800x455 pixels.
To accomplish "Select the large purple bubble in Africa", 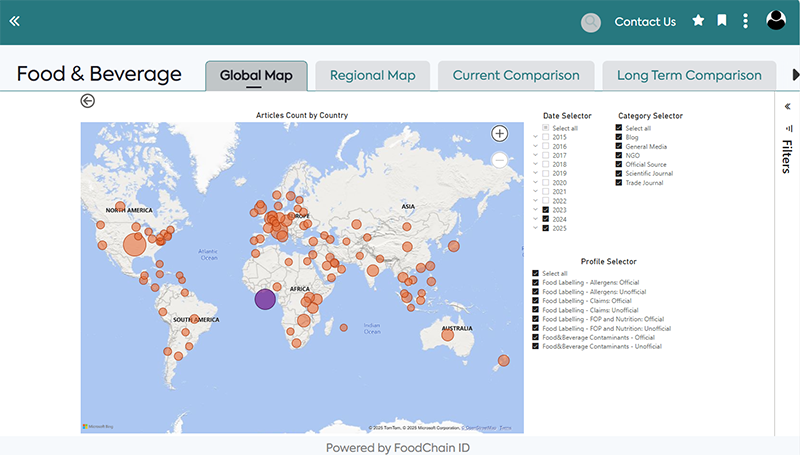I will click(265, 298).
